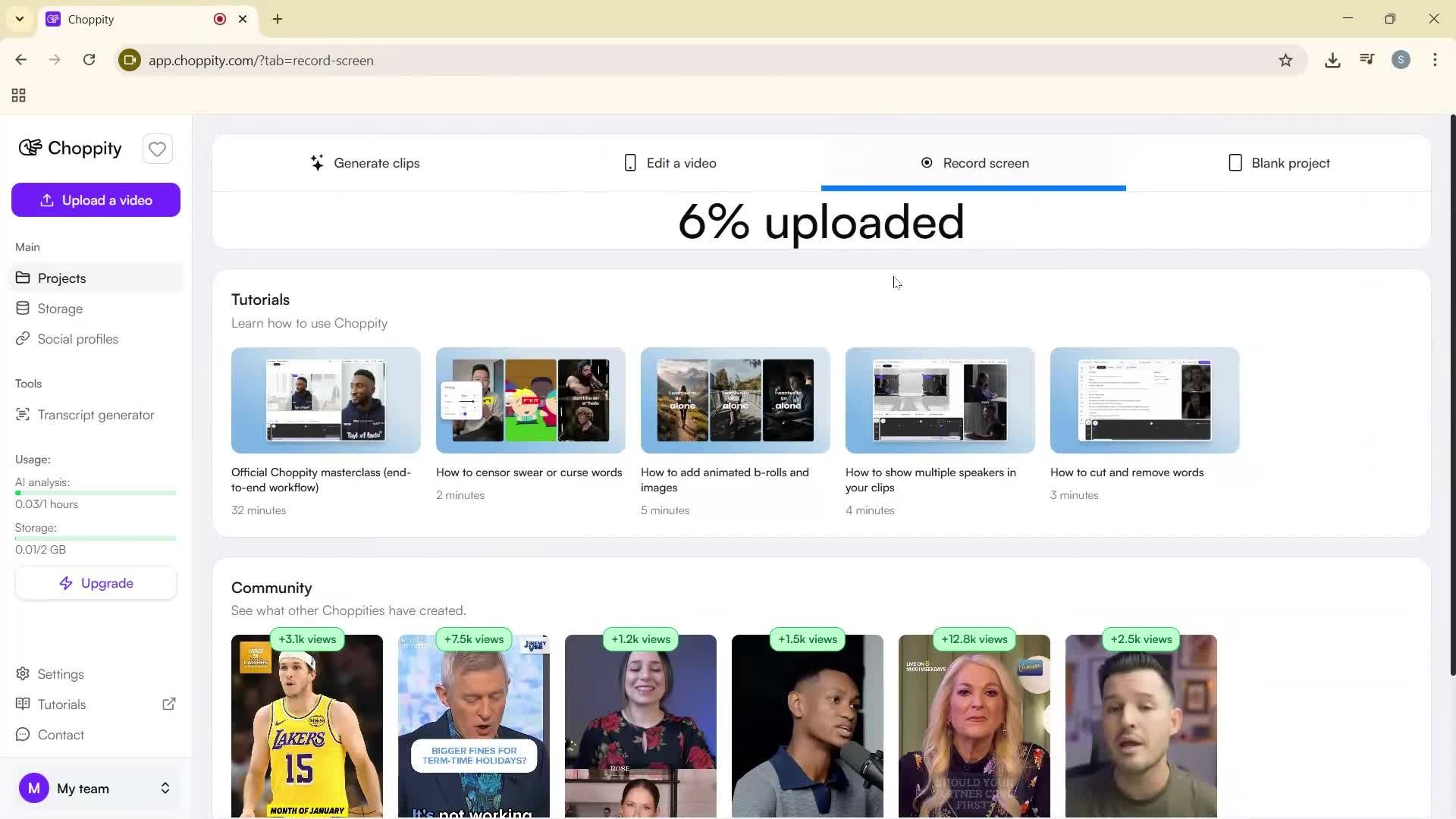Click the Chrome downloads icon
This screenshot has width=1456, height=819.
(1332, 60)
